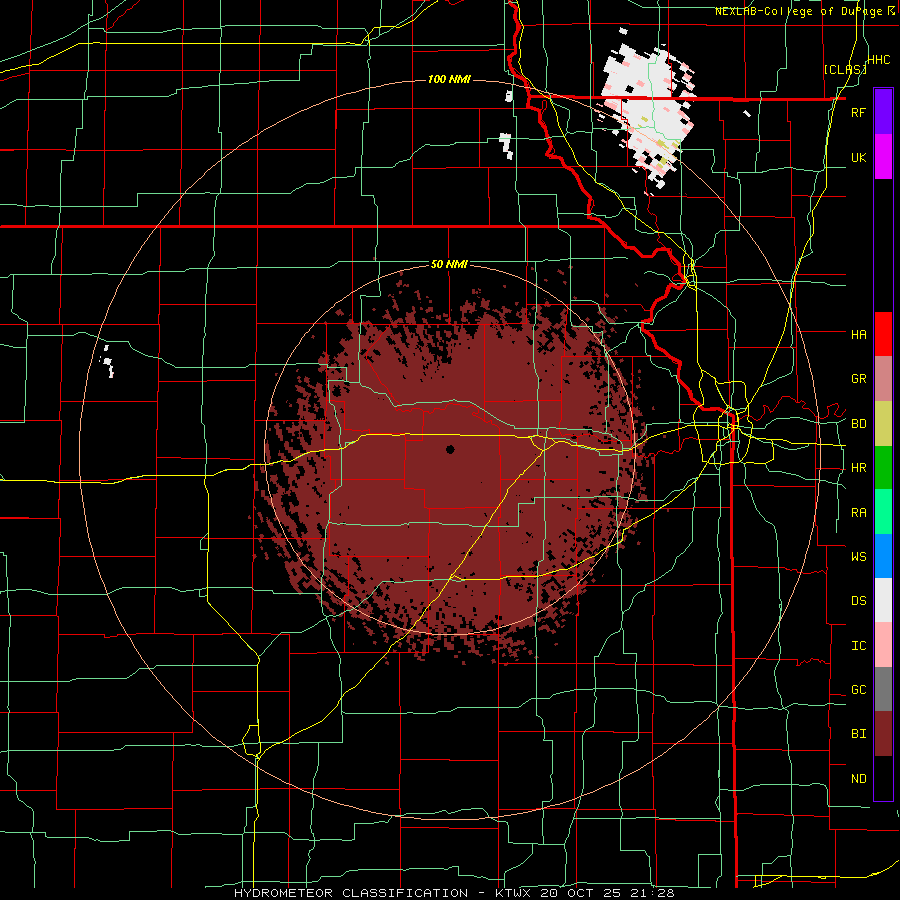900x900 pixels.
Task: Click the purple RF legend color swatch
Action: point(883,112)
